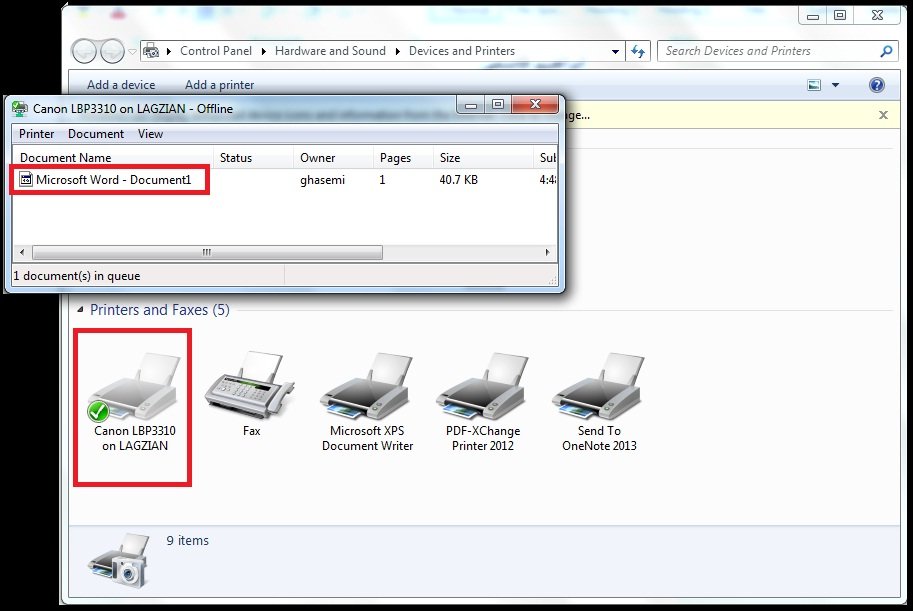This screenshot has height=612, width=913.
Task: Minimize the Canon LBP3310 queue window
Action: tap(471, 105)
